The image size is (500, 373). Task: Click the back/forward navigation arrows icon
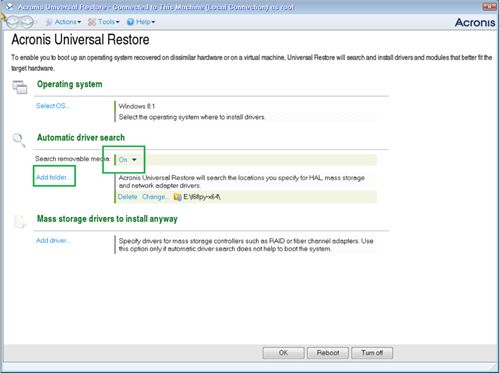coord(20,22)
